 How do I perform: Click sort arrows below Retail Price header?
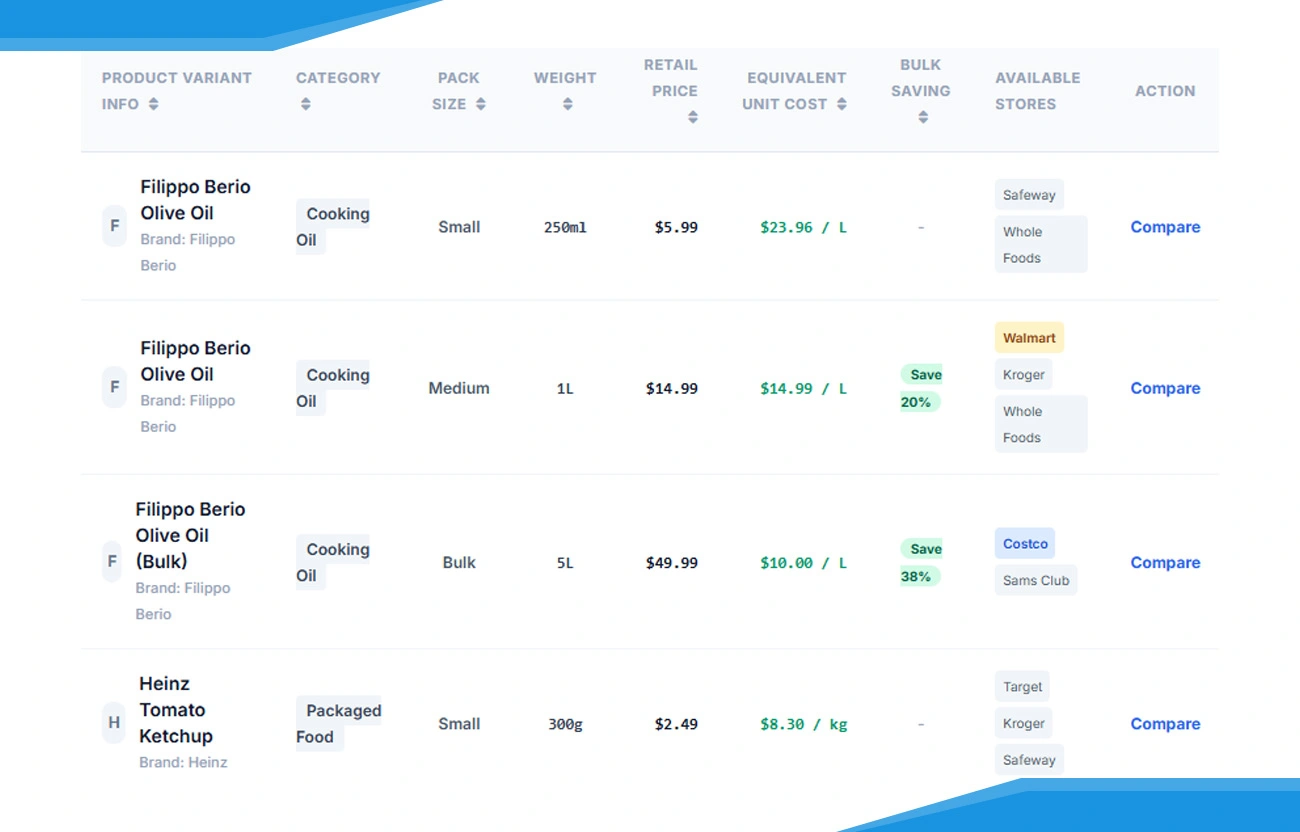[x=692, y=117]
